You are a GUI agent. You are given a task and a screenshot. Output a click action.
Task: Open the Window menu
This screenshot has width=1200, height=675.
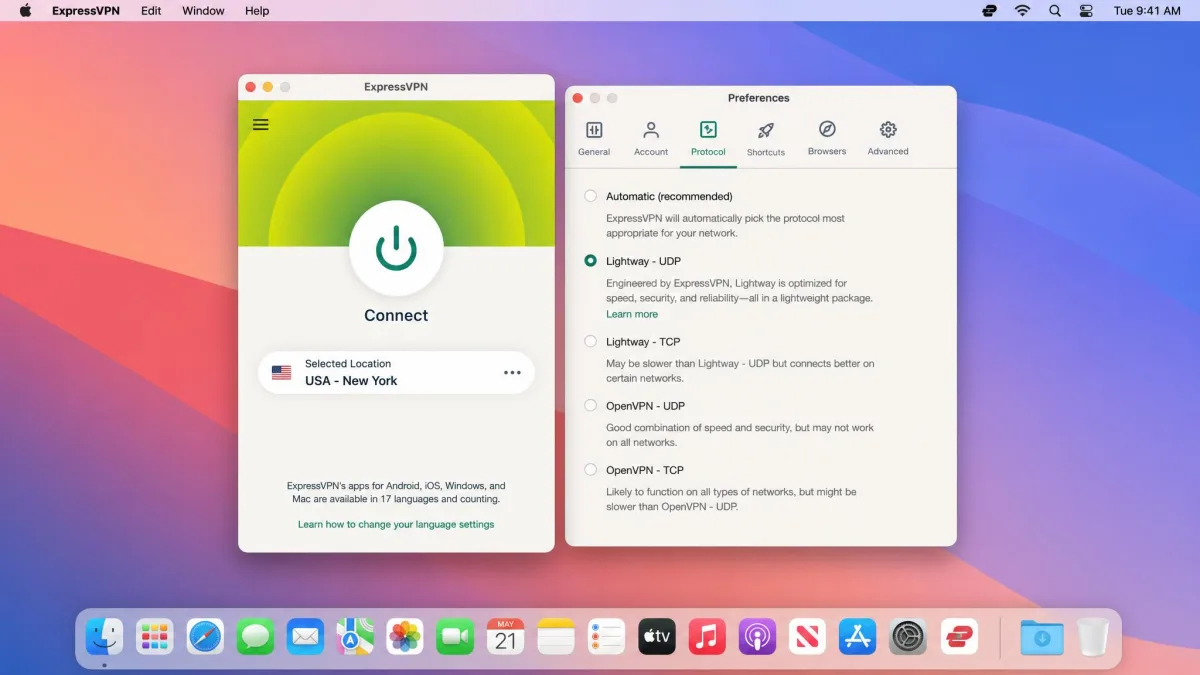point(203,11)
